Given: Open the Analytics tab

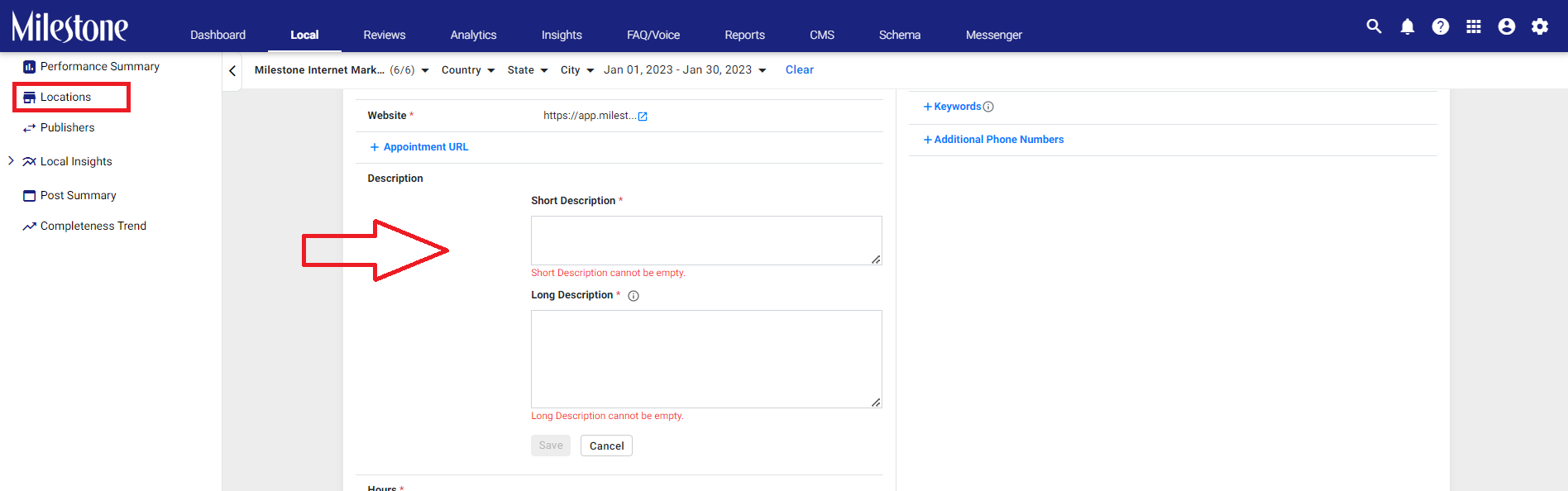Looking at the screenshot, I should [x=473, y=35].
